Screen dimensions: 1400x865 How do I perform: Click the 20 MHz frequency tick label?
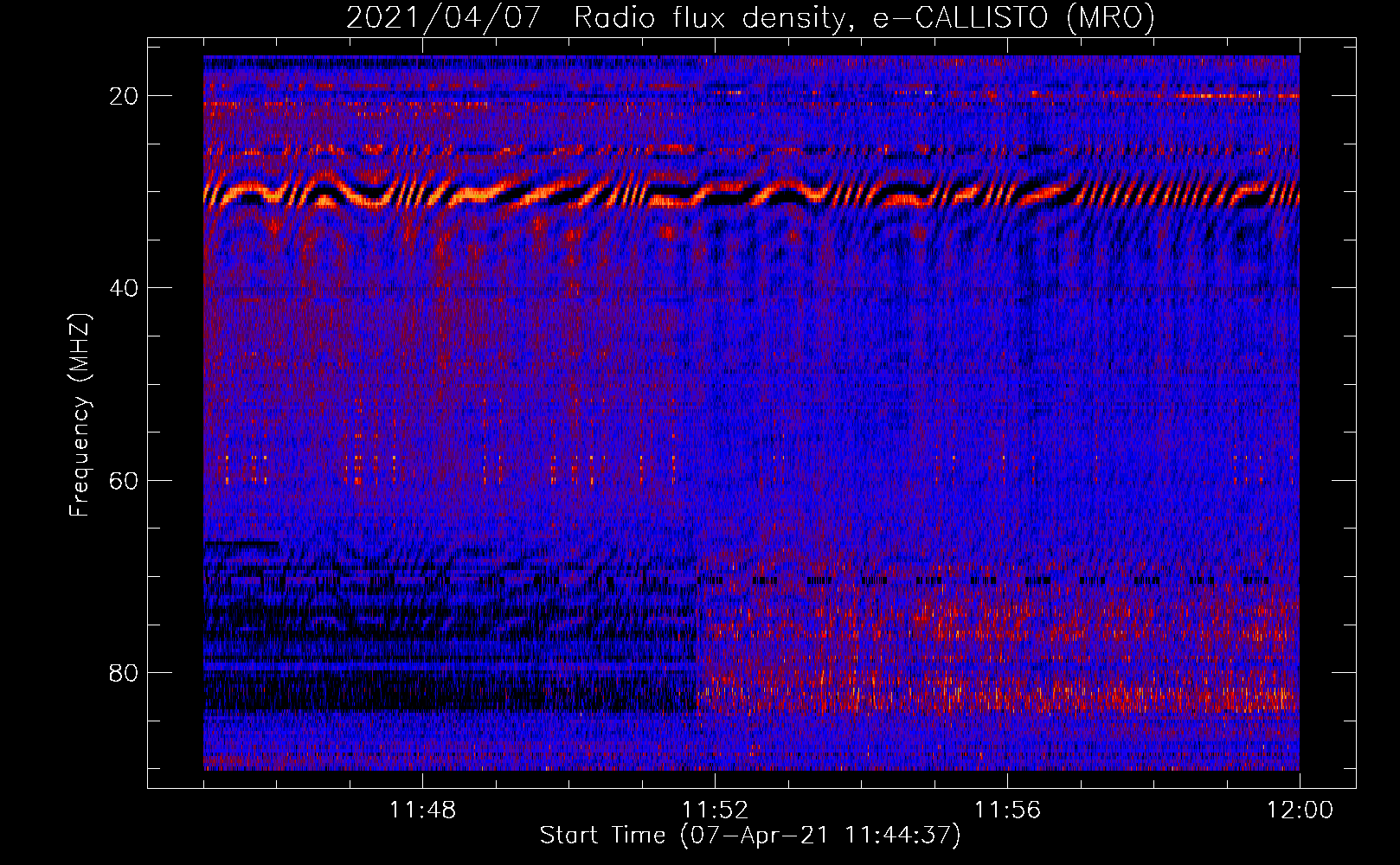[x=124, y=96]
